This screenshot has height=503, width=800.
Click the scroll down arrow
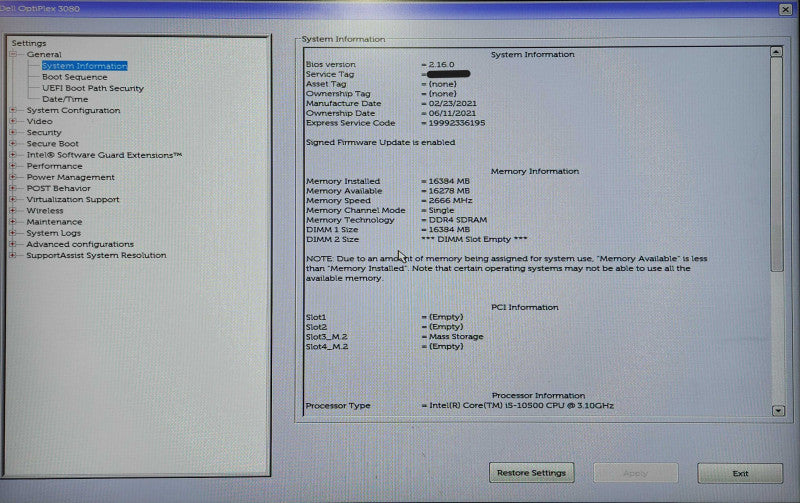click(x=778, y=411)
